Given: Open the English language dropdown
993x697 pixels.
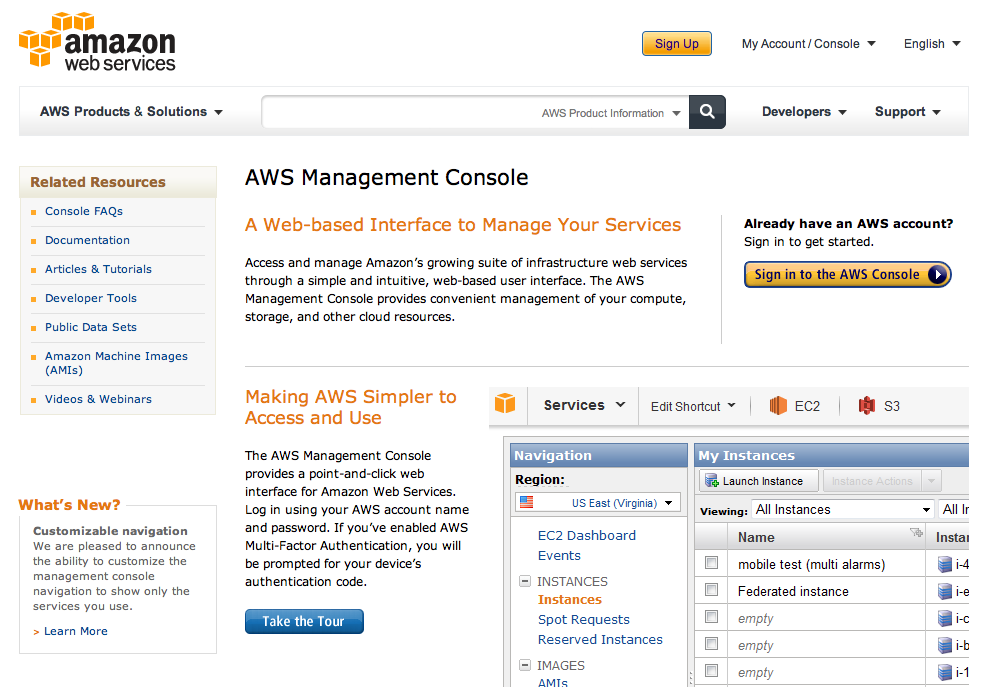Looking at the screenshot, I should [932, 44].
